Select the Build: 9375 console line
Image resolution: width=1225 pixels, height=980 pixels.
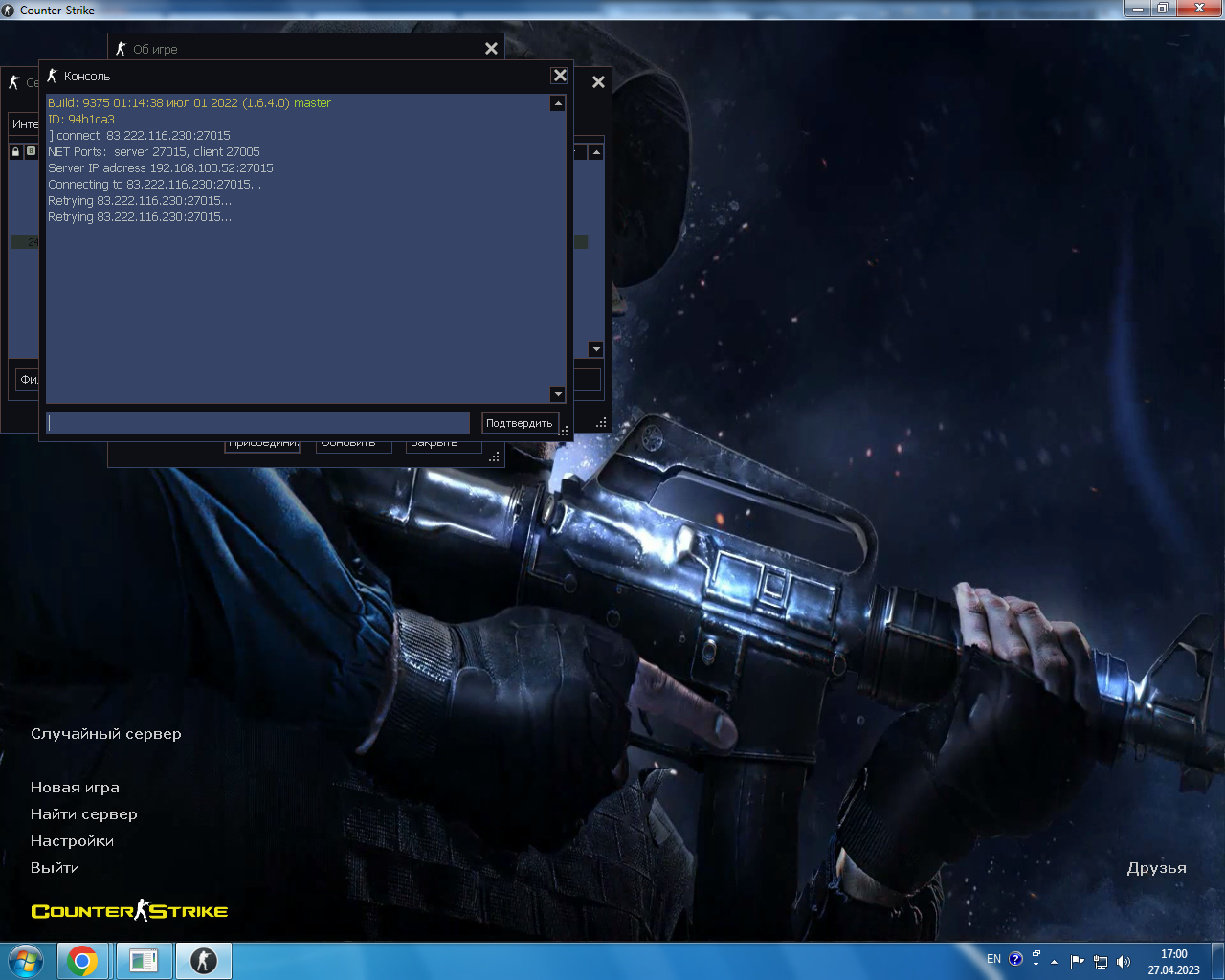click(x=189, y=103)
